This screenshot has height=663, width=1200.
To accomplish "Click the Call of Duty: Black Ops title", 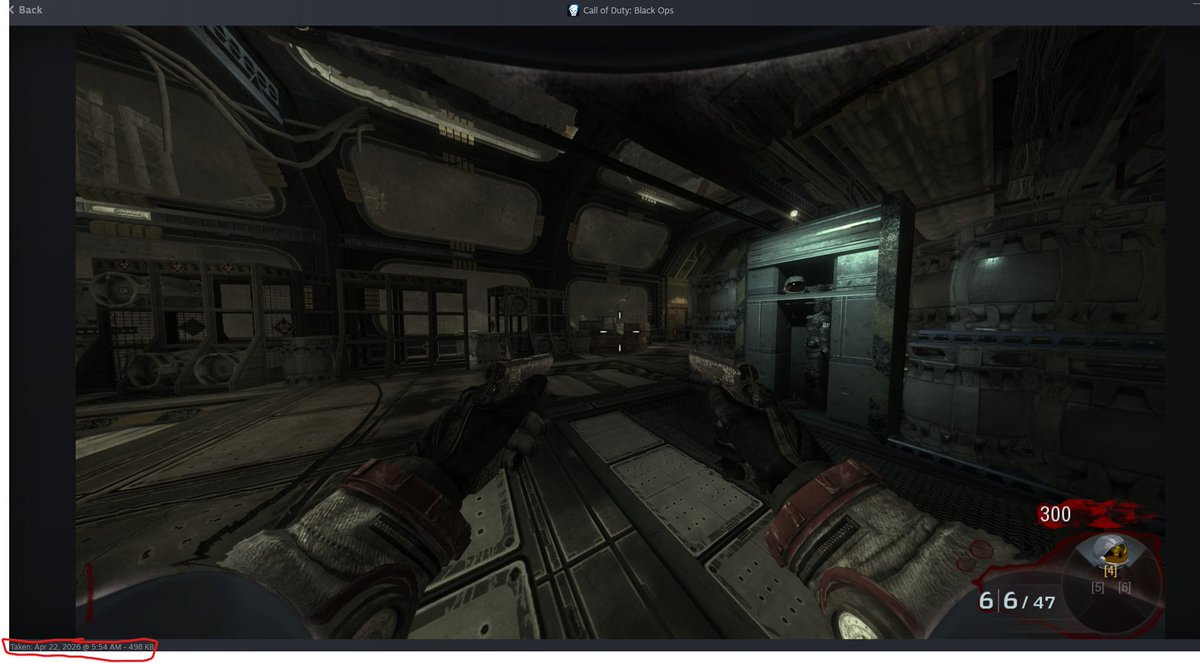I will (x=630, y=10).
